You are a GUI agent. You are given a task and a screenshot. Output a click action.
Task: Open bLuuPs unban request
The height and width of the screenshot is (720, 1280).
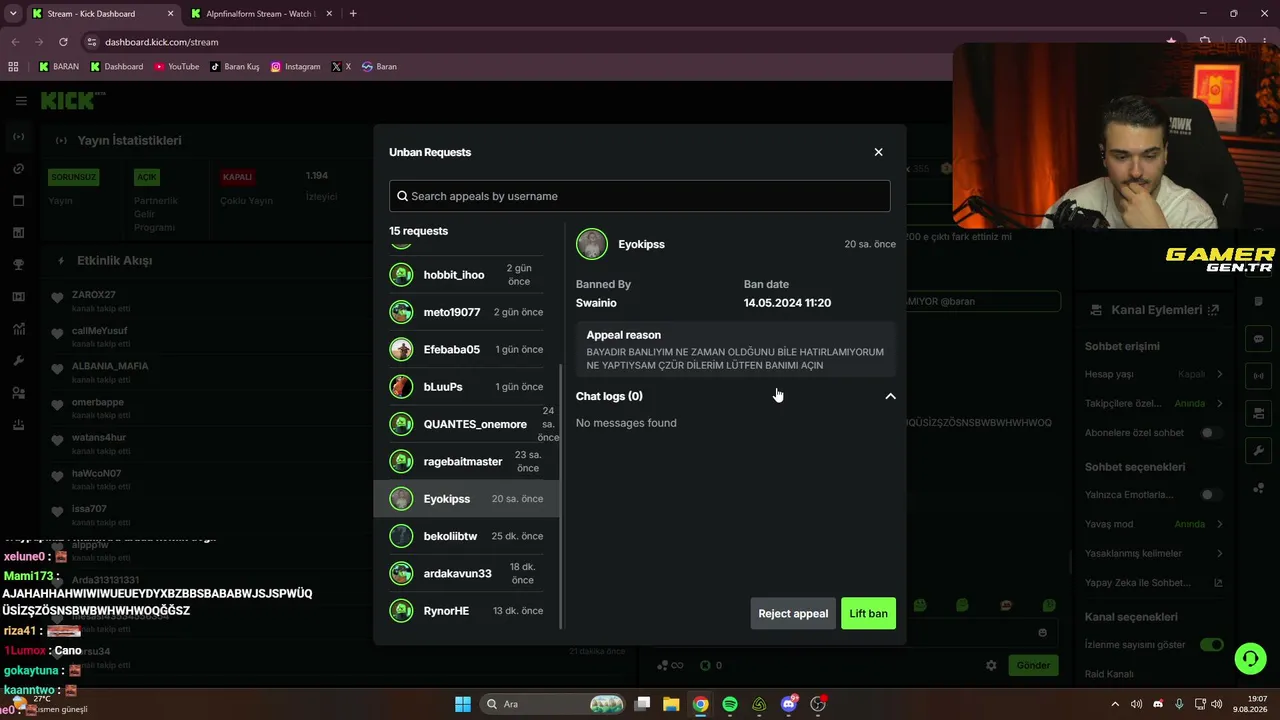pos(466,386)
